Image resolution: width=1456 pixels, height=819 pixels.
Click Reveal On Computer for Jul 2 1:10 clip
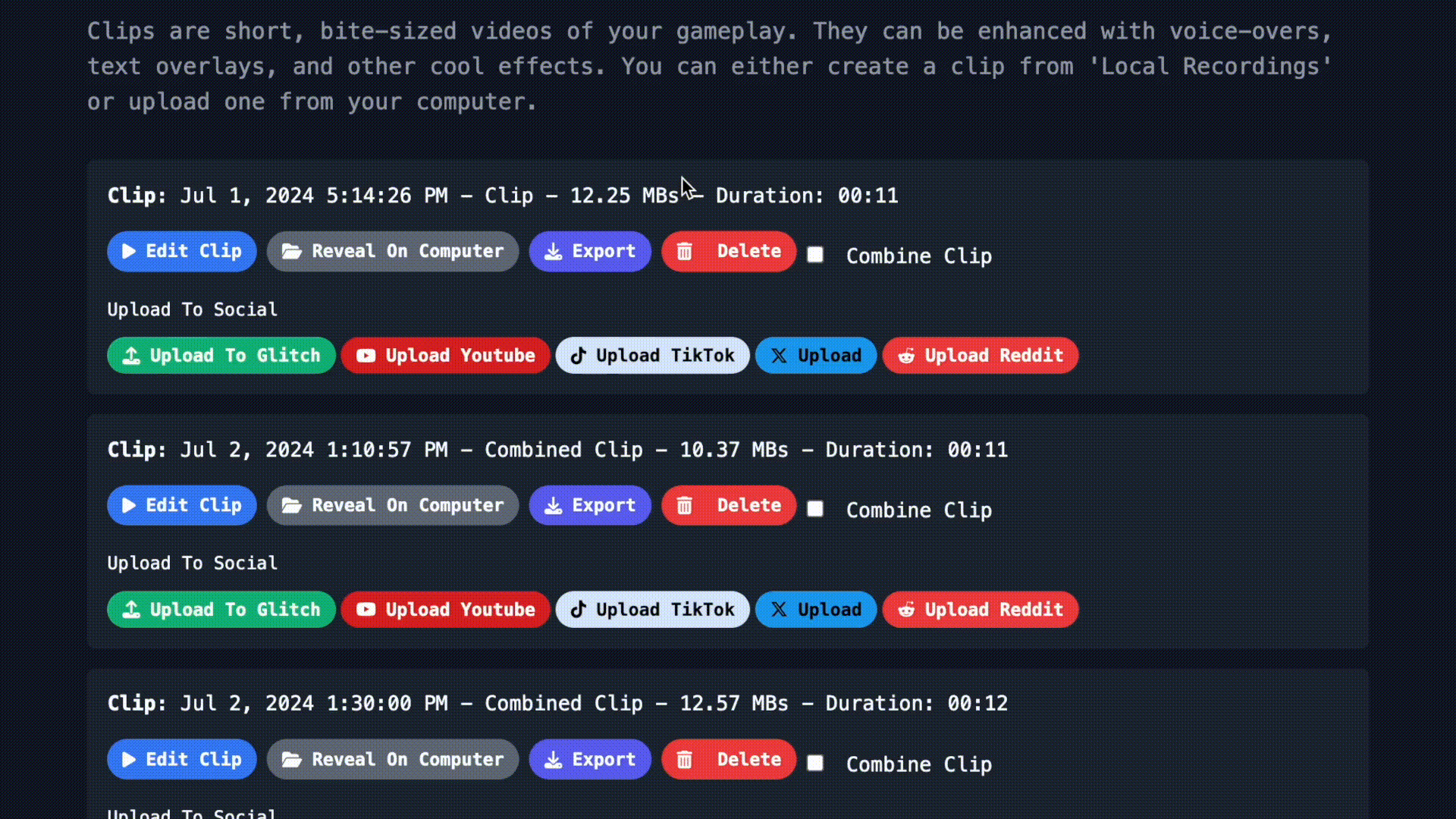pyautogui.click(x=393, y=505)
